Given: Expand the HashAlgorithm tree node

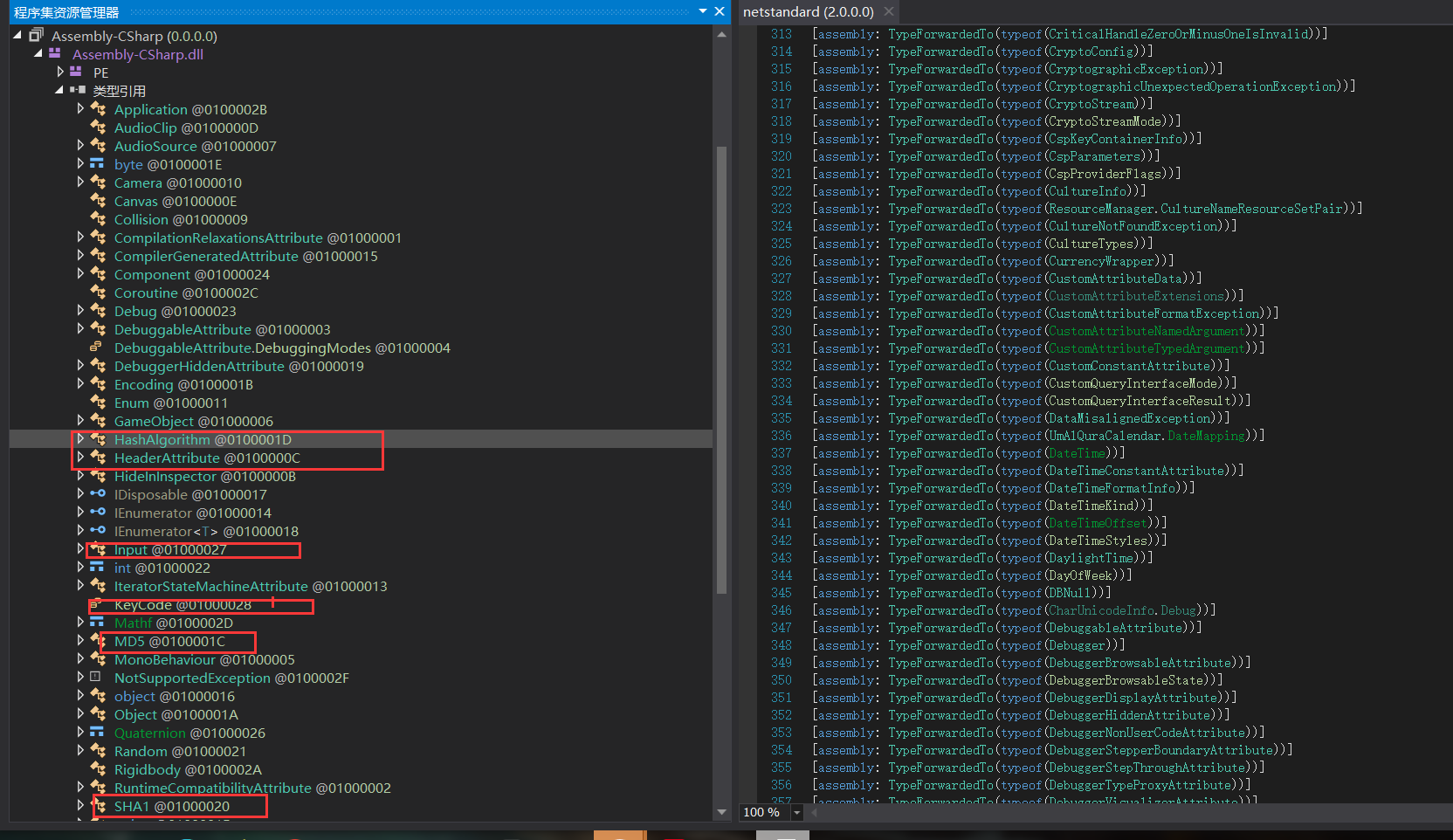Looking at the screenshot, I should coord(80,439).
